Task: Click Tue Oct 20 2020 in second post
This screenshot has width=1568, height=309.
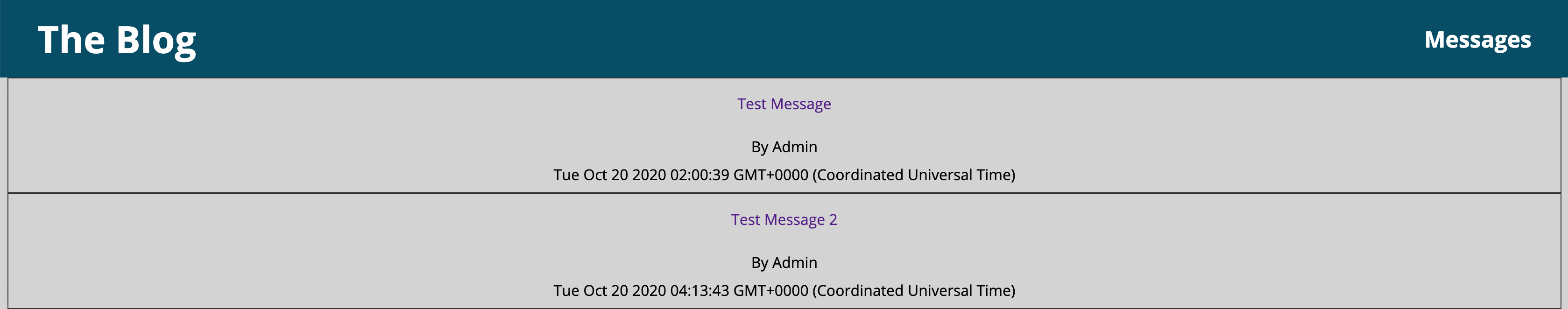Action: pyautogui.click(x=609, y=291)
